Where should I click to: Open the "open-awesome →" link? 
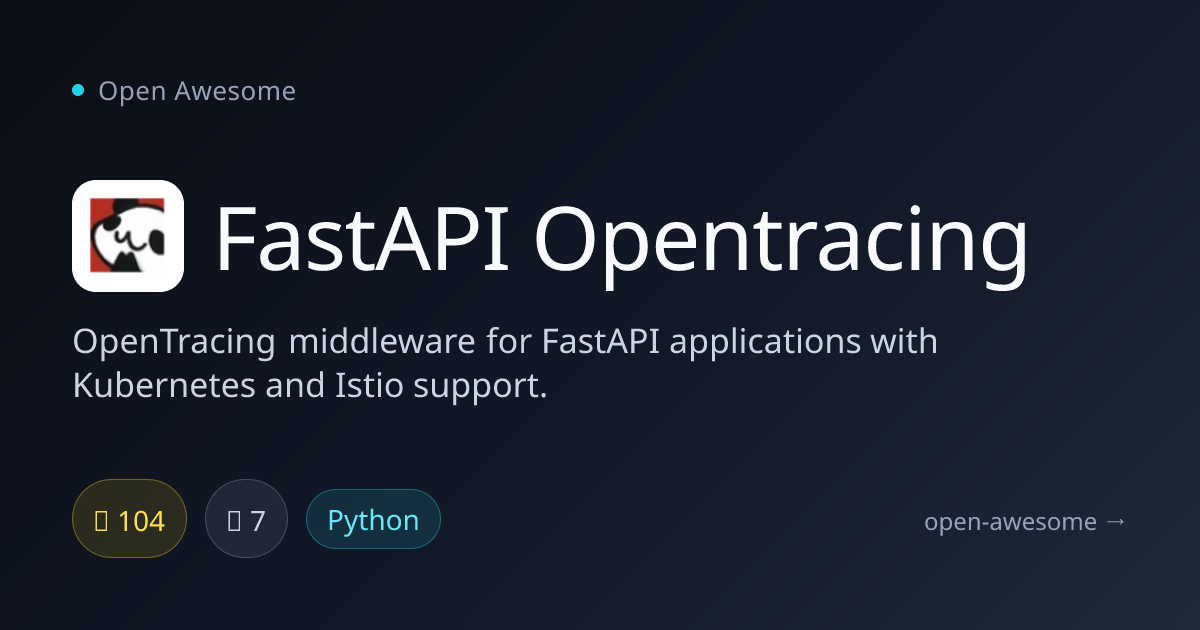click(x=1025, y=521)
